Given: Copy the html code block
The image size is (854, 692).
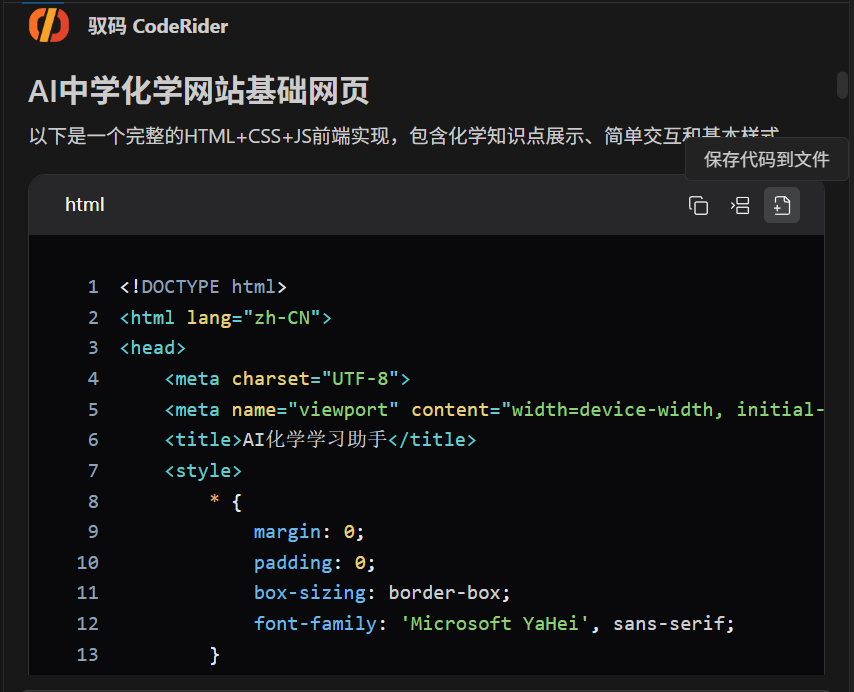Looking at the screenshot, I should tap(698, 205).
